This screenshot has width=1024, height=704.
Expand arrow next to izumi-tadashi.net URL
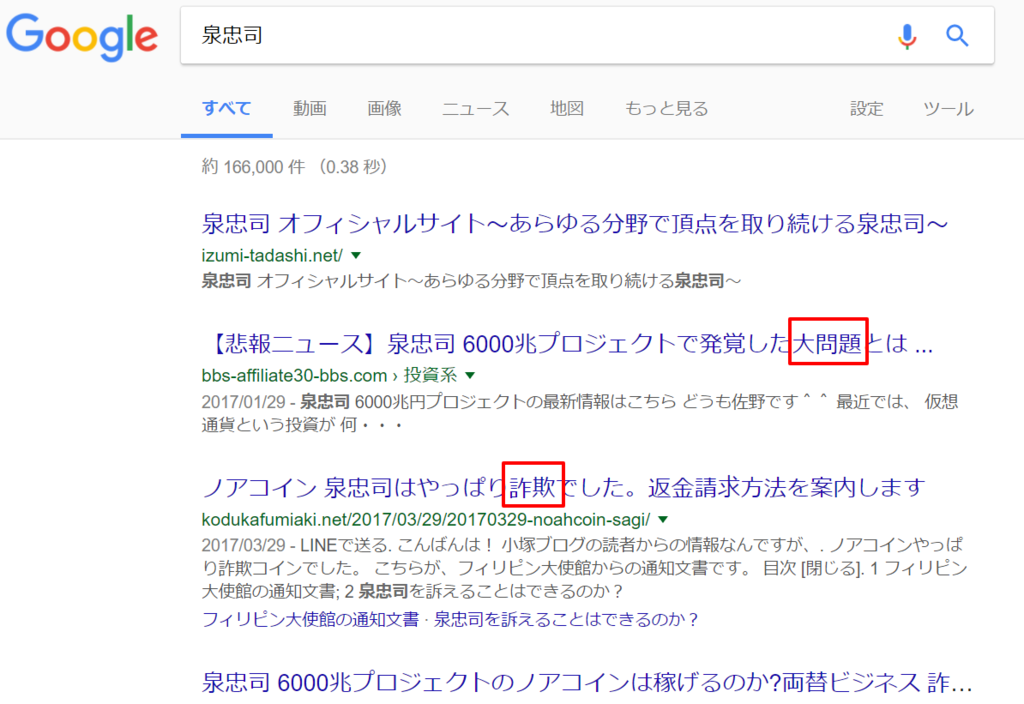coord(356,255)
